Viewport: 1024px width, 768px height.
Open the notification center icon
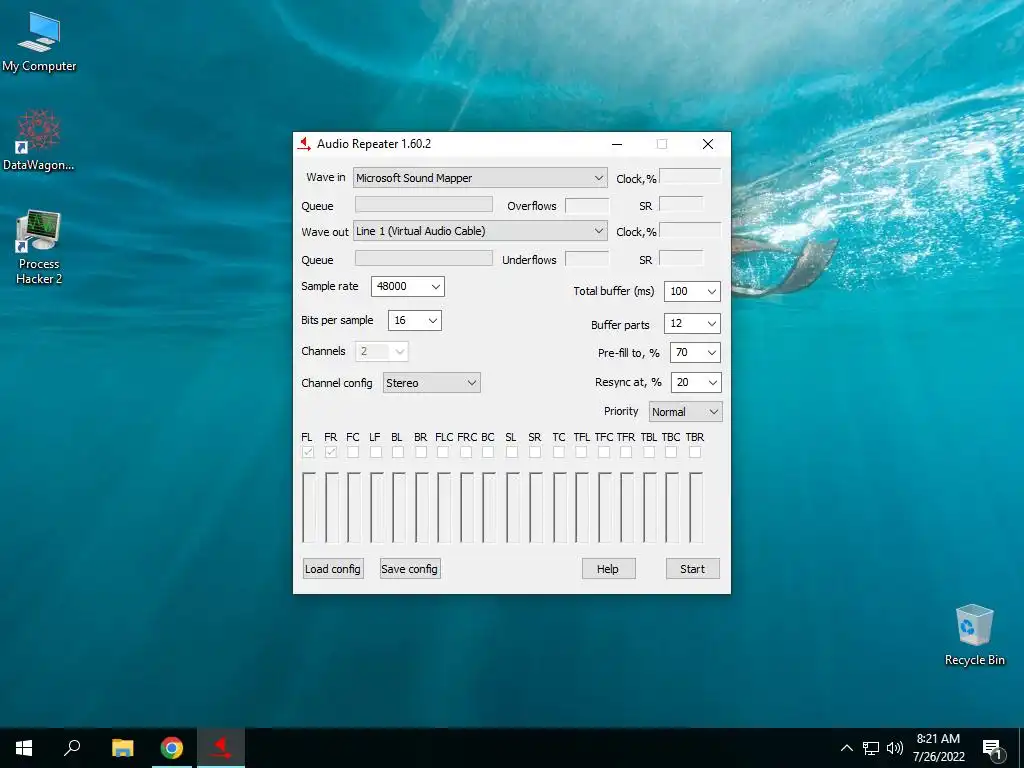pyautogui.click(x=993, y=748)
